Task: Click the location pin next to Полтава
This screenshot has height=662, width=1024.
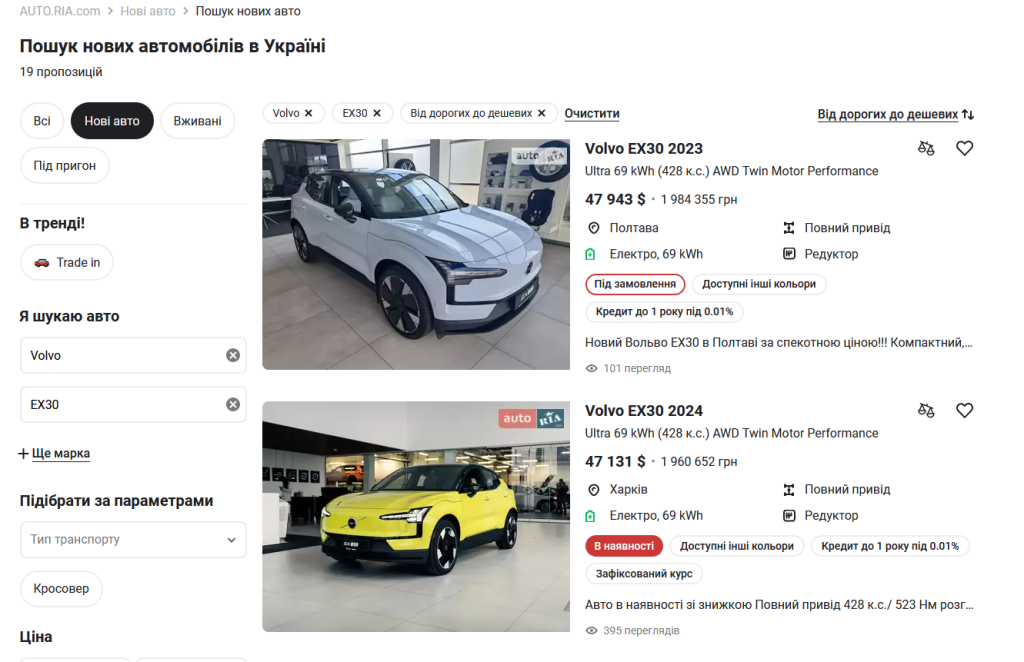Action: [x=594, y=228]
